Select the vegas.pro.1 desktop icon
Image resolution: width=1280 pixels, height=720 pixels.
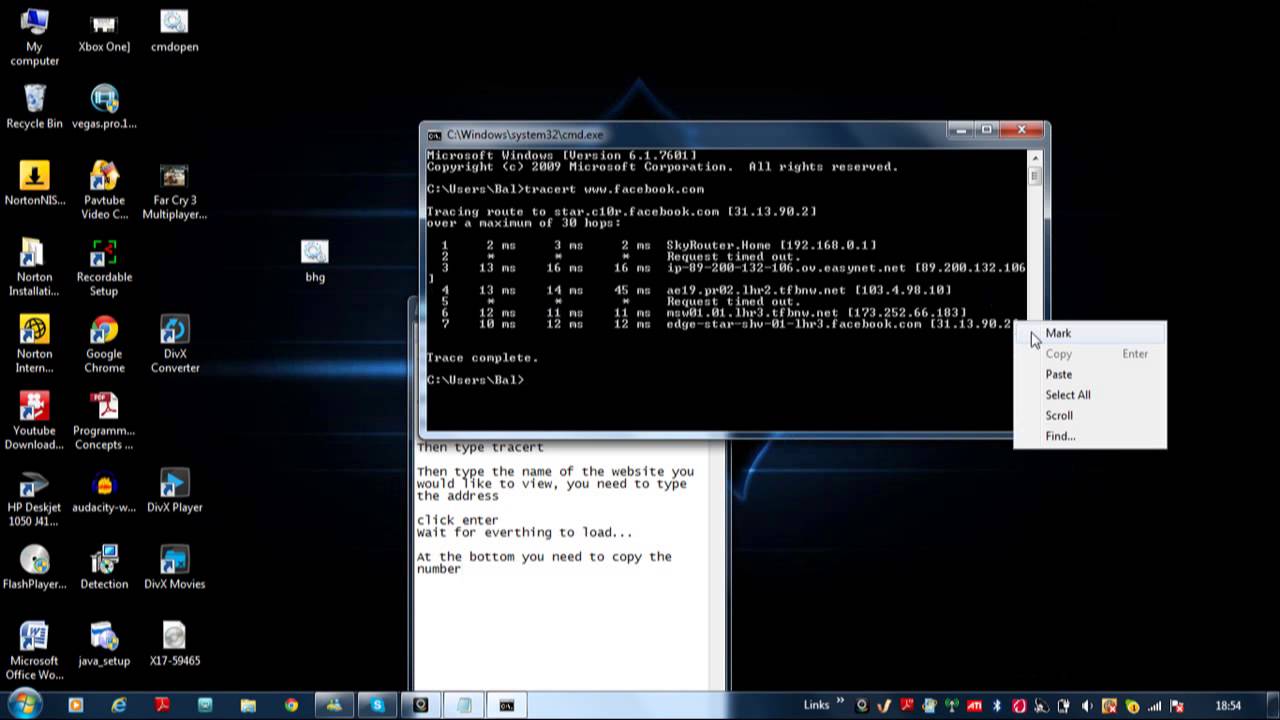(104, 108)
